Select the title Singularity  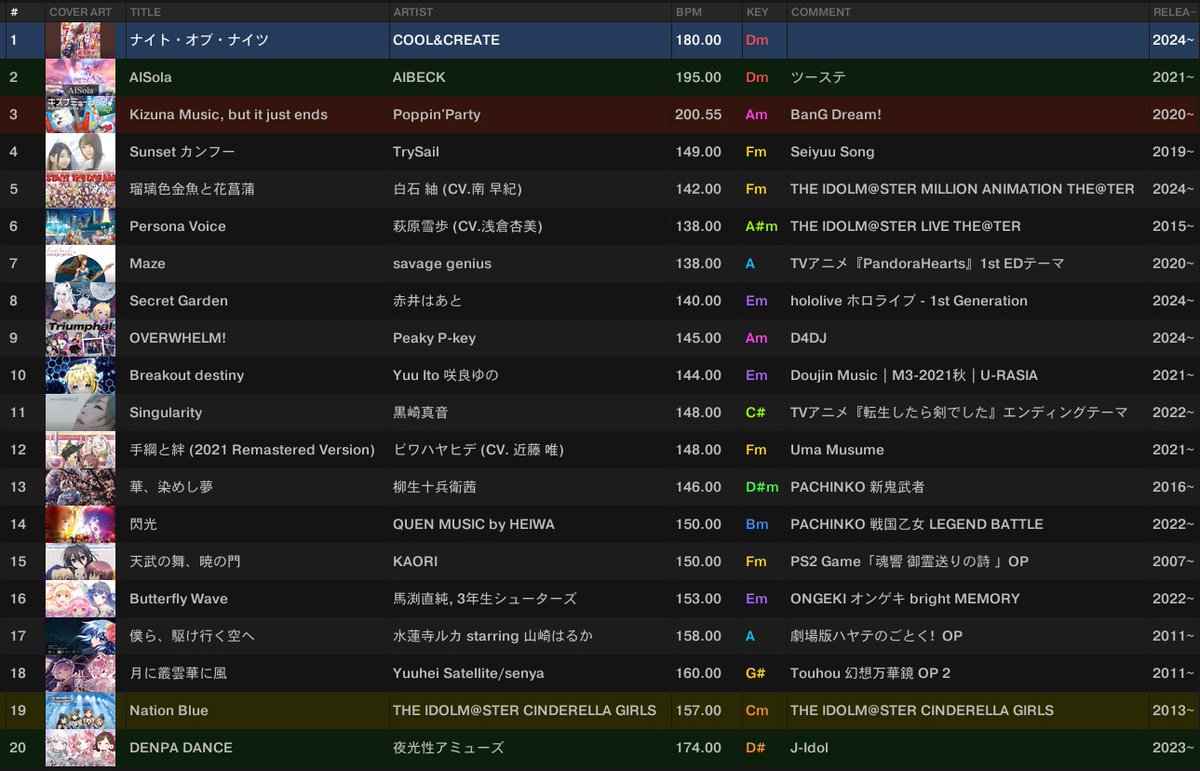(x=165, y=412)
